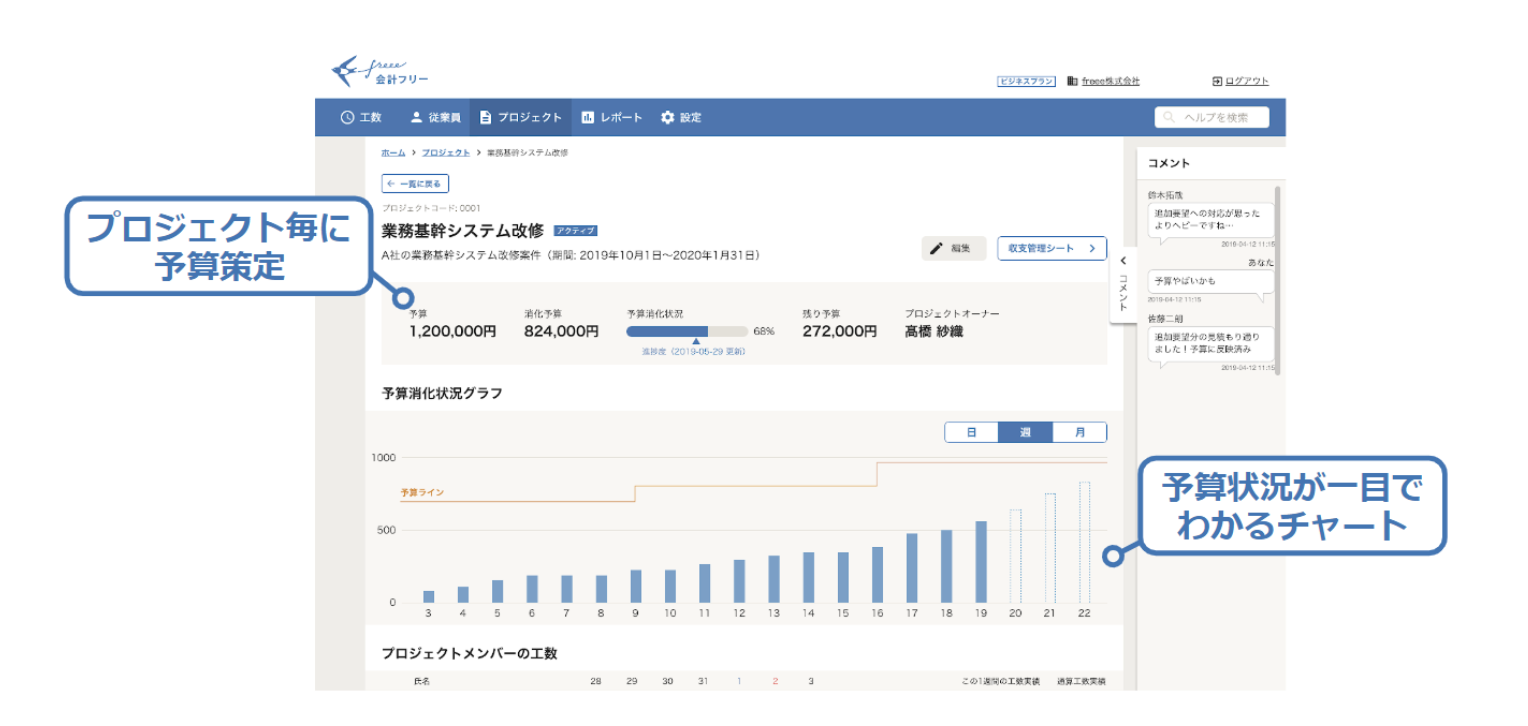Open the 設定 menu tab

click(x=681, y=117)
